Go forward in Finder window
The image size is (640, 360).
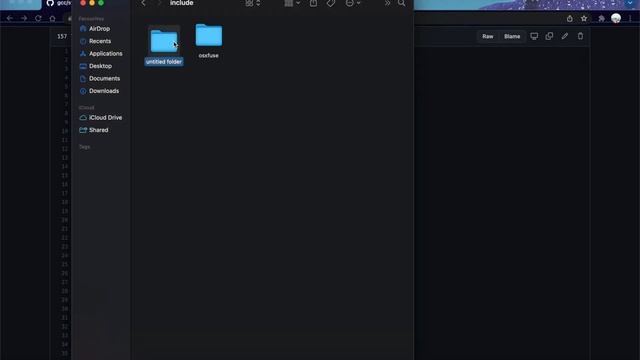click(159, 3)
